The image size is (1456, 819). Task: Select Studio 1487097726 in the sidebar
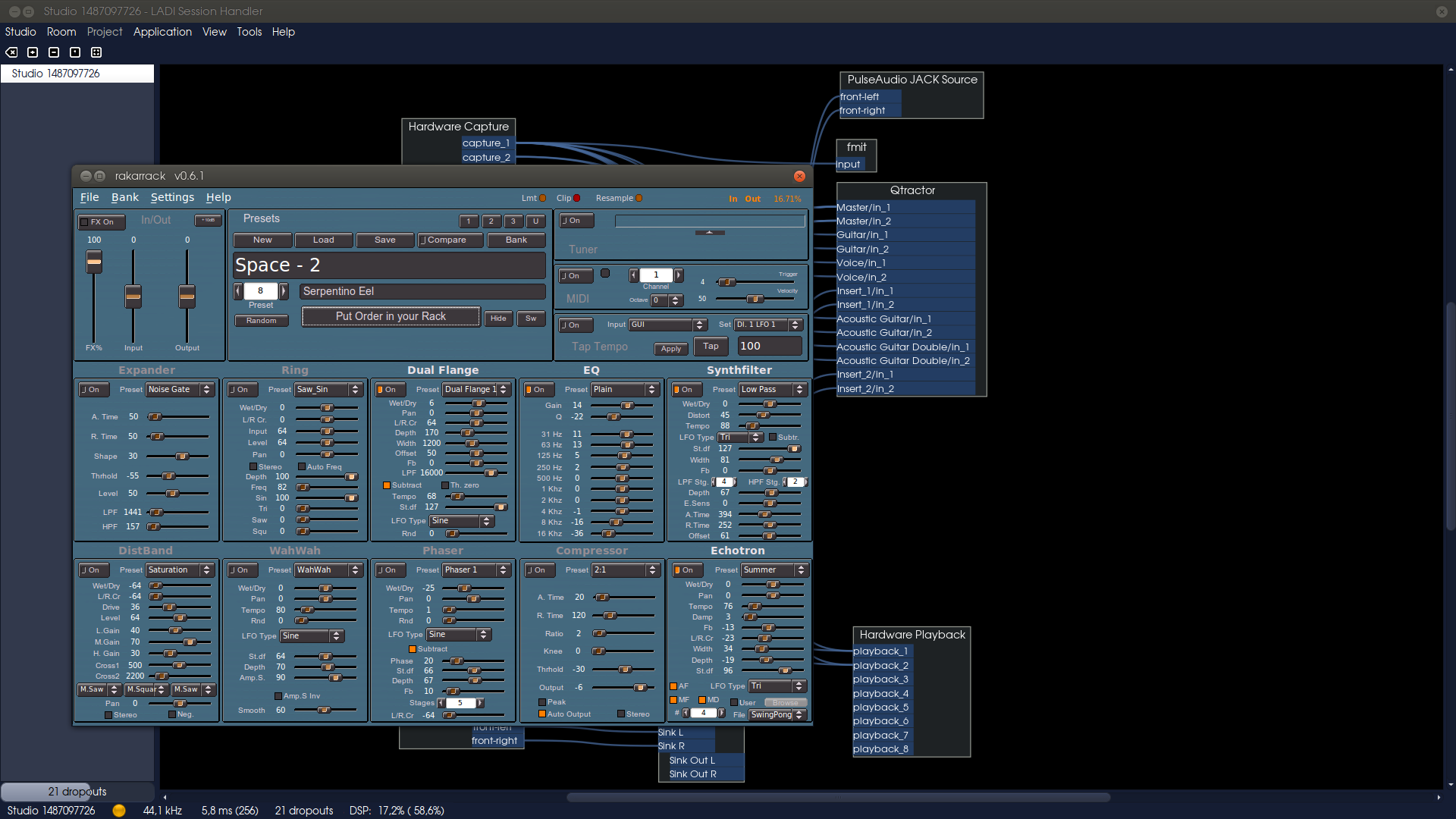tap(77, 74)
